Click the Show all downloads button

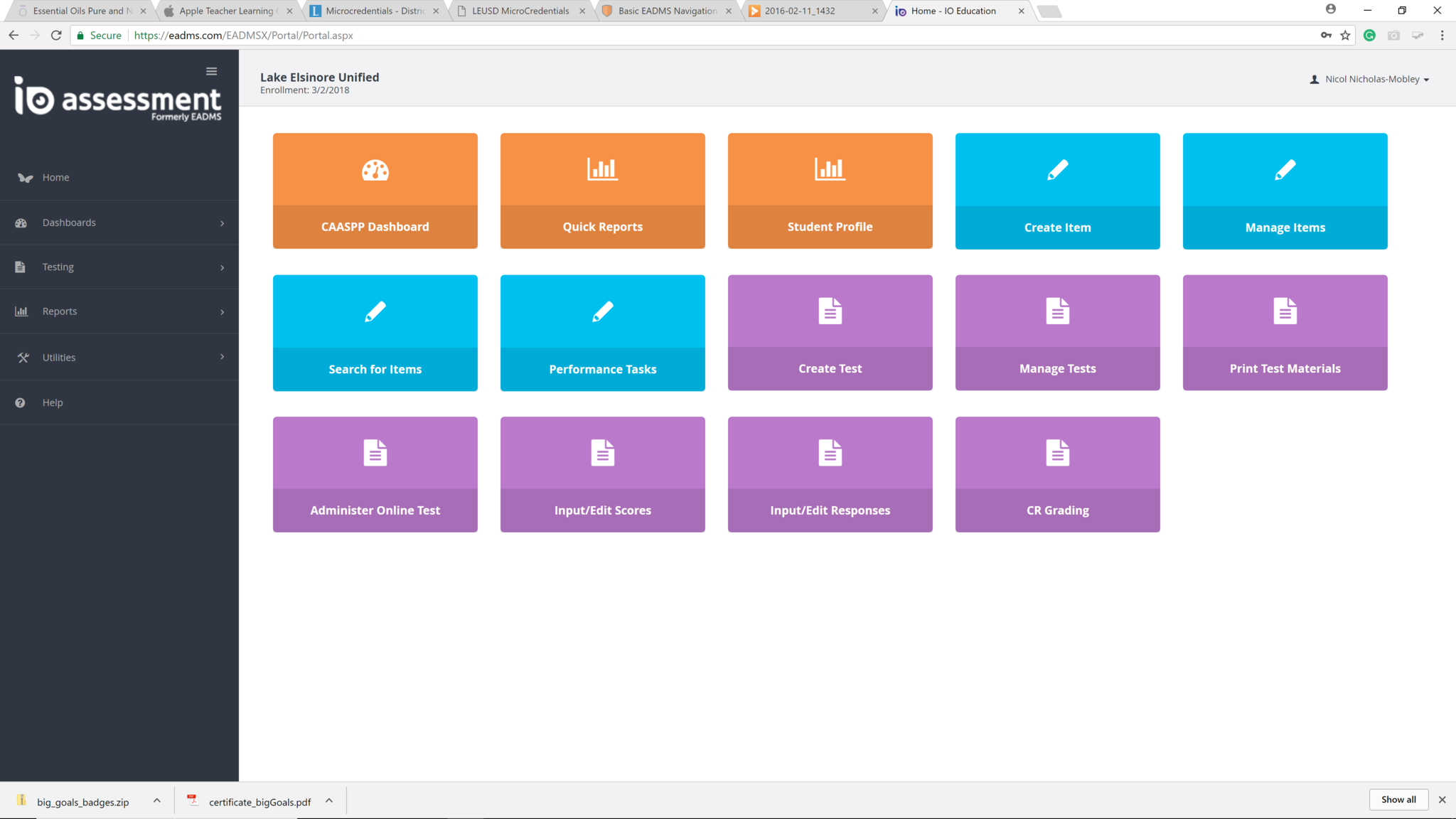pos(1398,799)
